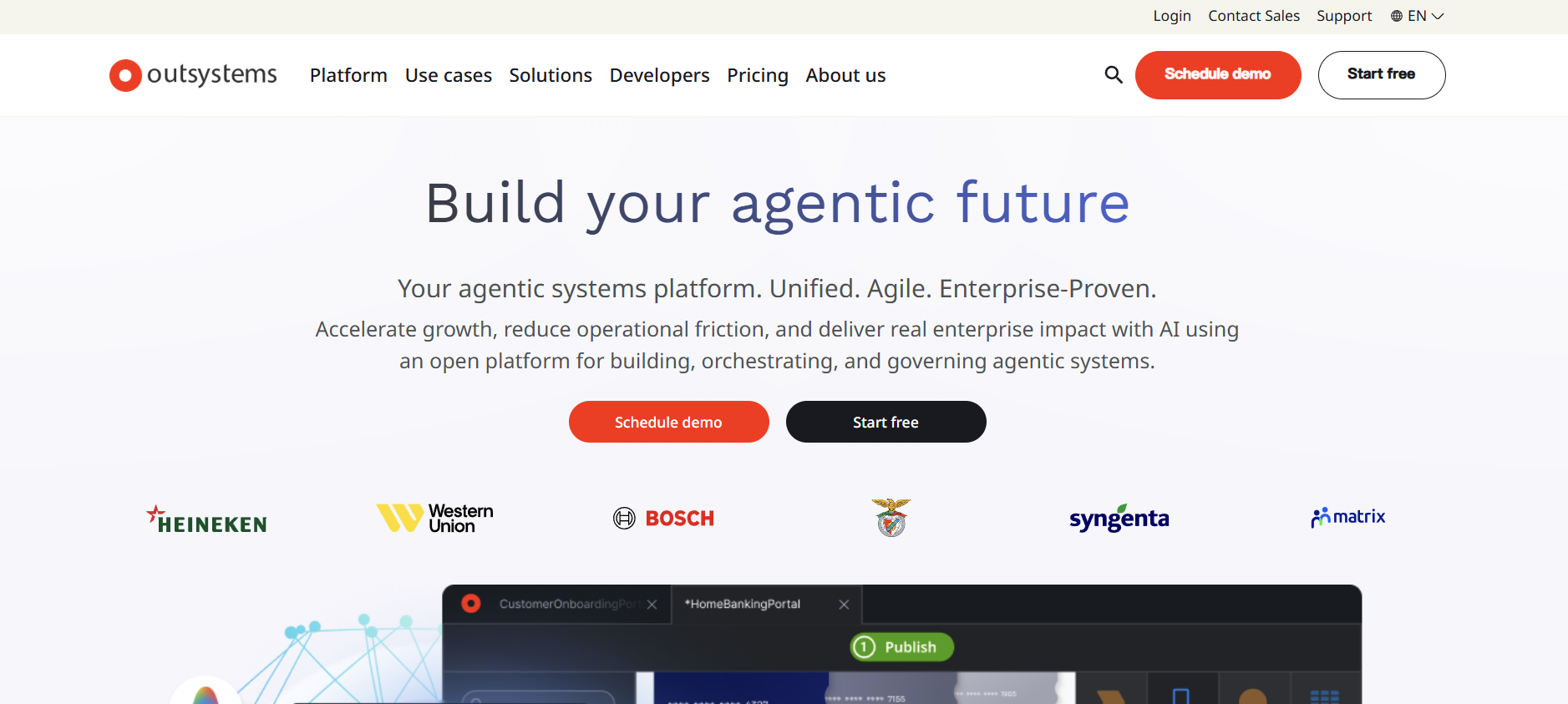This screenshot has height=704, width=1568.
Task: Open the Solutions menu
Action: click(x=551, y=75)
